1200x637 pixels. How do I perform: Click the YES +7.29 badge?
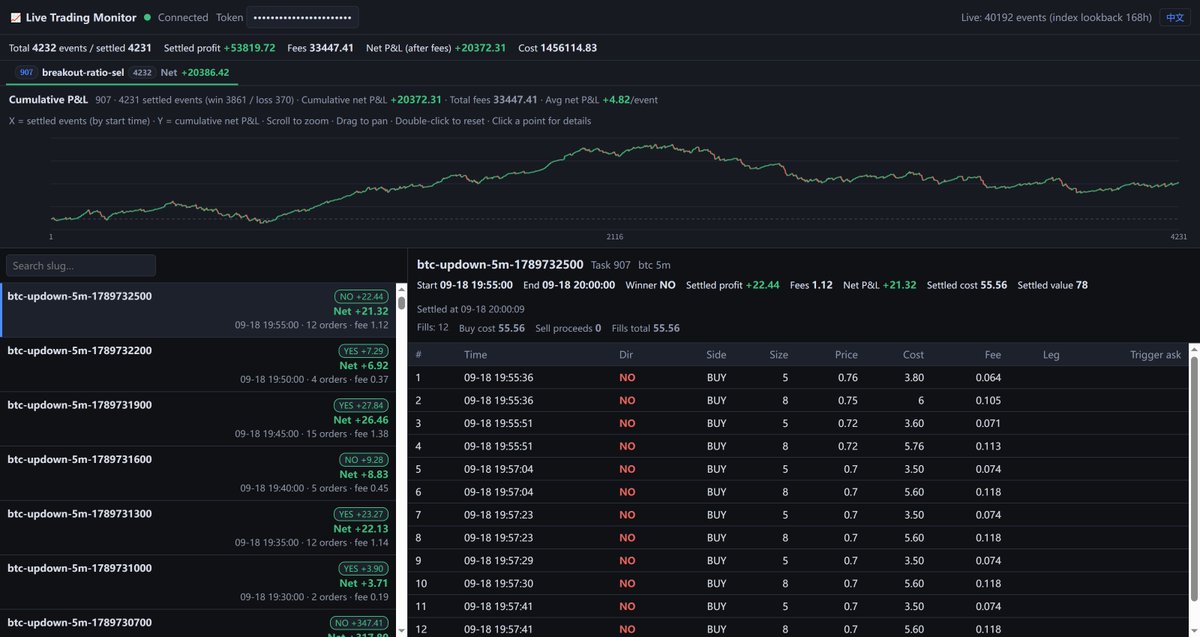pyautogui.click(x=362, y=351)
